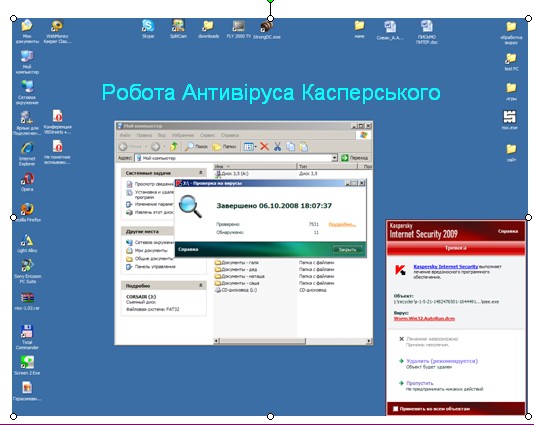Launch the FLY 2000 TV shortcut

point(238,28)
